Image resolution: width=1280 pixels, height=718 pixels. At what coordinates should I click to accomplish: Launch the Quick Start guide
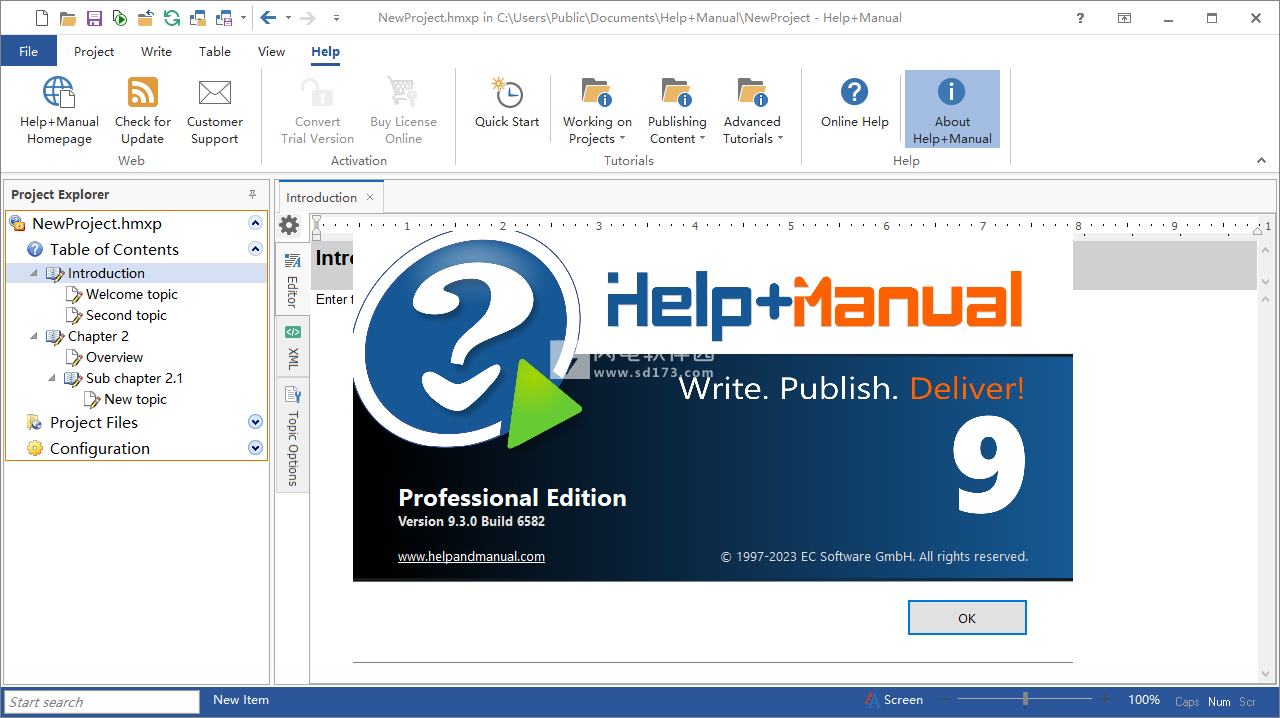coord(507,103)
